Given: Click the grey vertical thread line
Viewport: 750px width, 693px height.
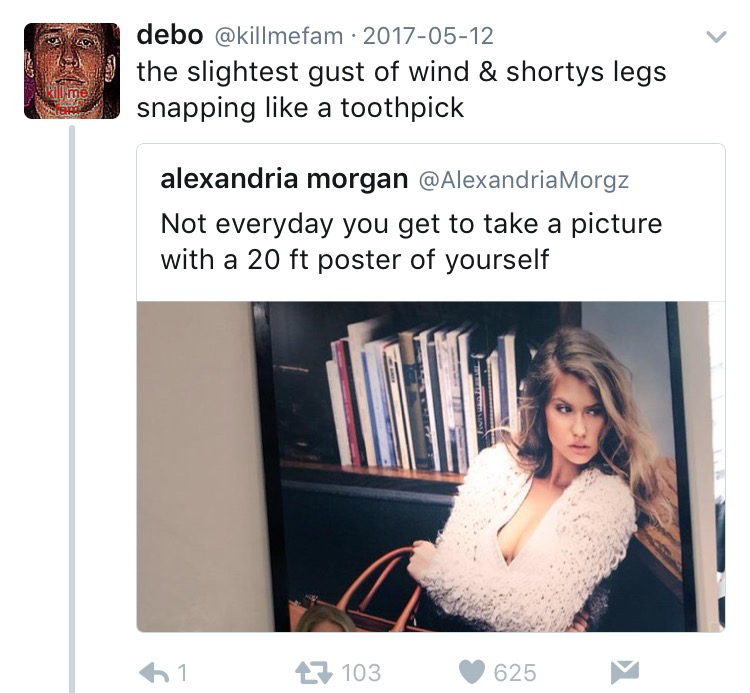Looking at the screenshot, I should [x=72, y=400].
